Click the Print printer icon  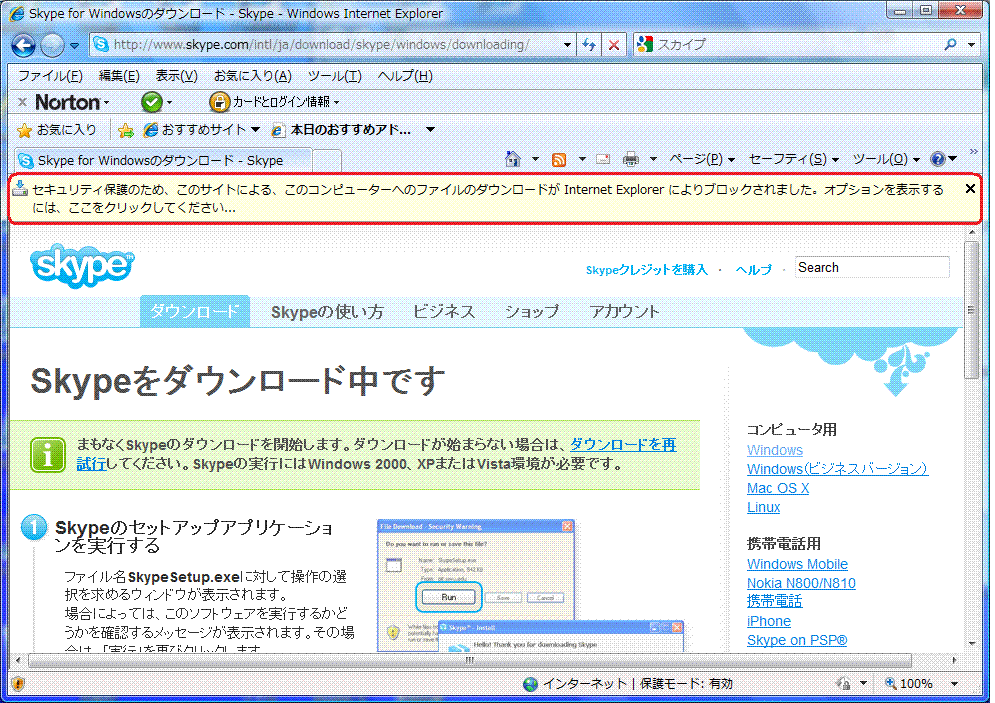(x=631, y=160)
